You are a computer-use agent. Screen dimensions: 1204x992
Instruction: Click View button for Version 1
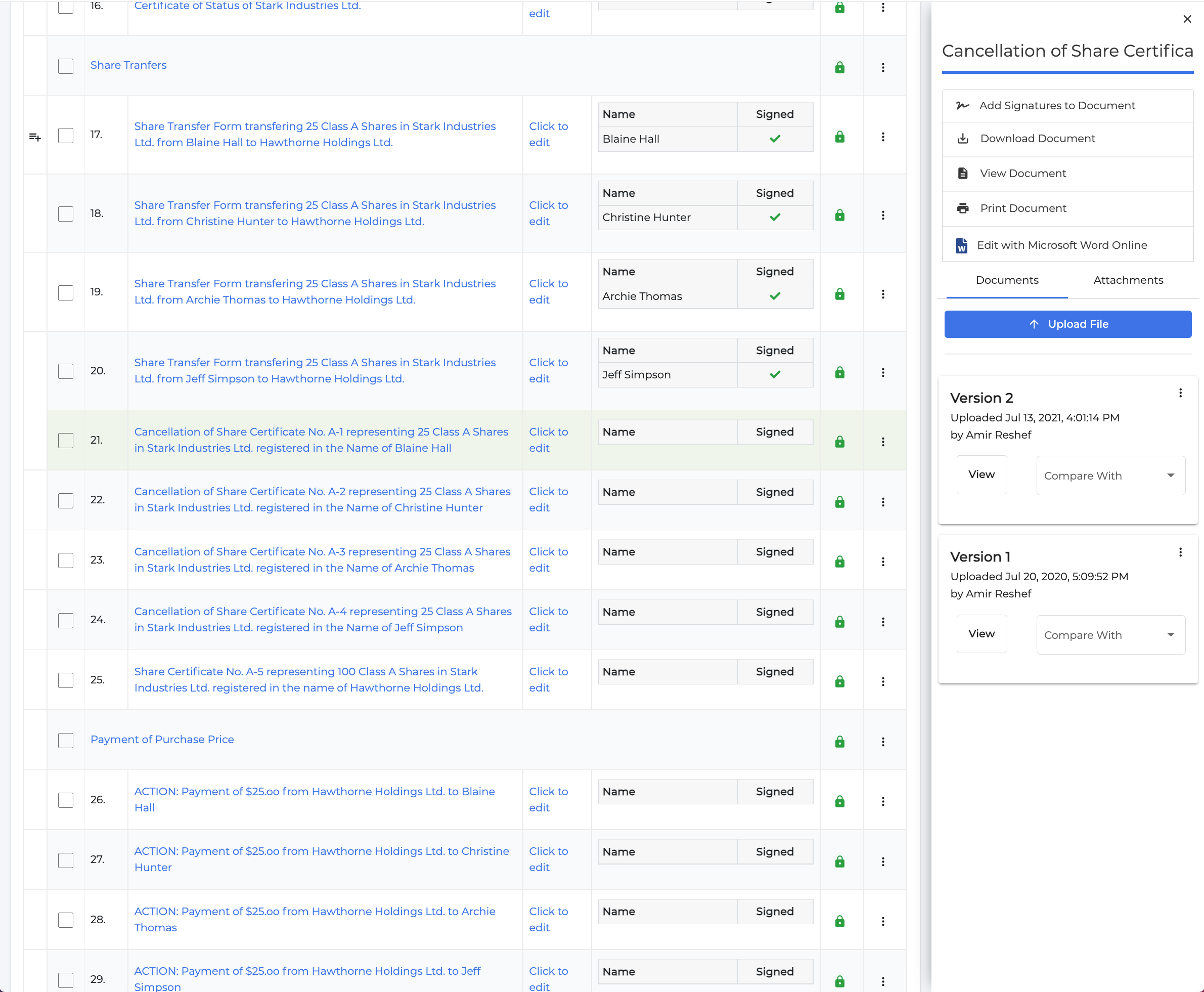point(982,634)
